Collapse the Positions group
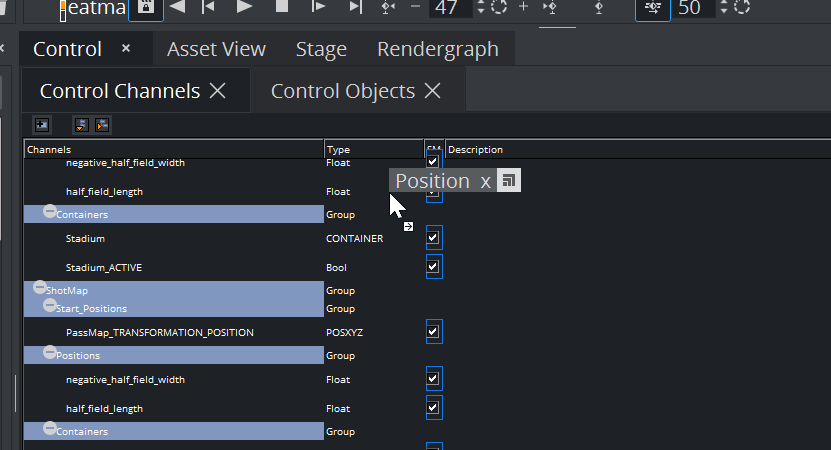Viewport: 831px width, 450px height. pos(50,353)
